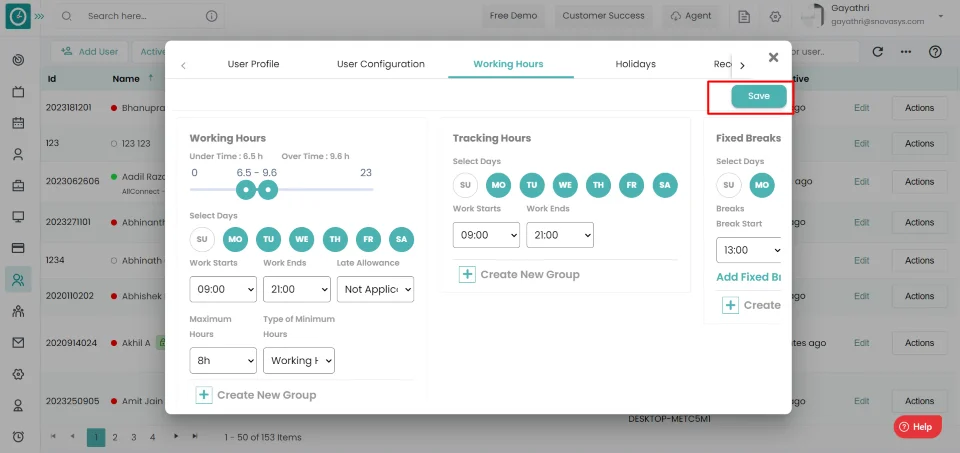Go to the next page arrow
This screenshot has height=453, width=960.
[x=176, y=436]
